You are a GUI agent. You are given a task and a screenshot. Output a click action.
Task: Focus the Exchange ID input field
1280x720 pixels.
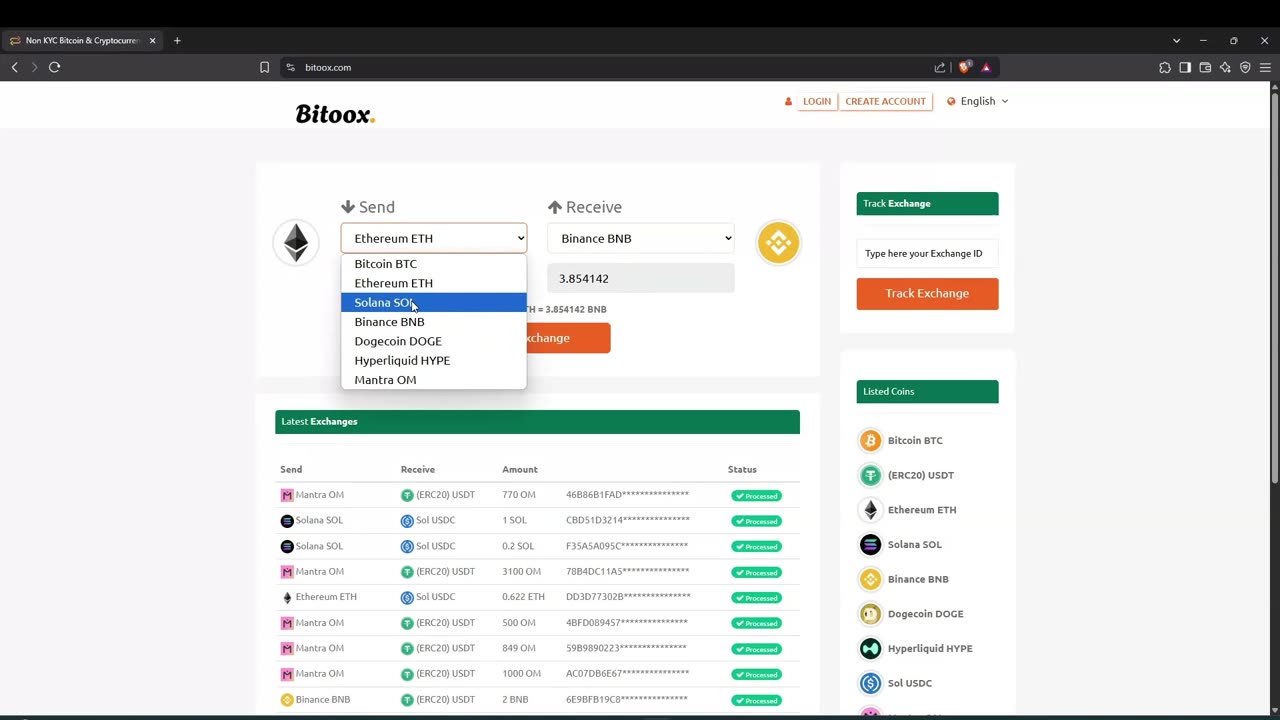(927, 253)
